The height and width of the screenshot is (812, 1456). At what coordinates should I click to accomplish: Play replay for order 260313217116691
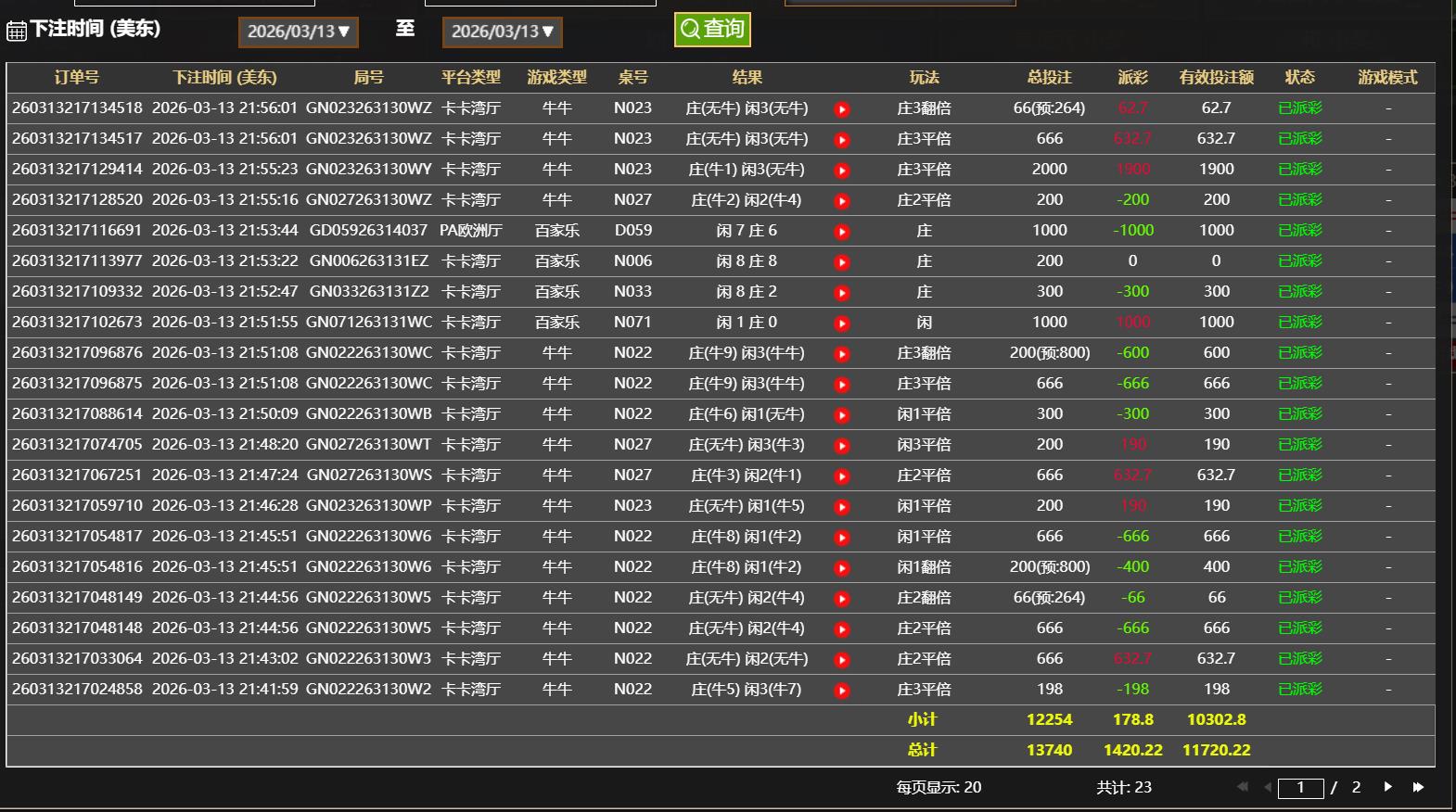tap(842, 232)
